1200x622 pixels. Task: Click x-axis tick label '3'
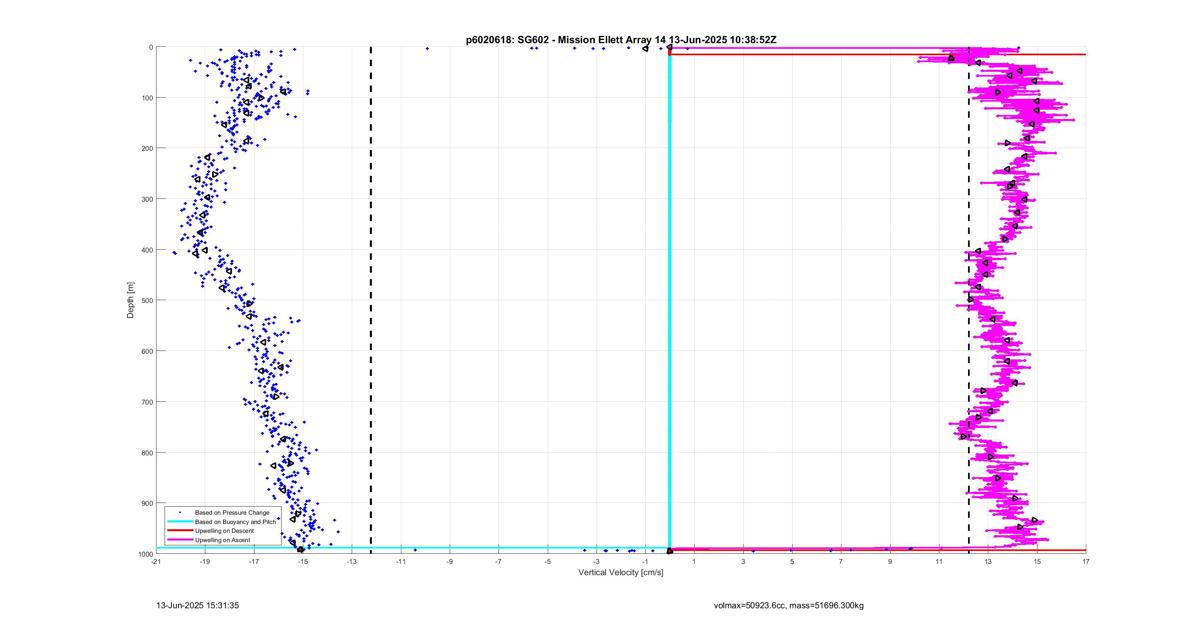click(x=743, y=562)
